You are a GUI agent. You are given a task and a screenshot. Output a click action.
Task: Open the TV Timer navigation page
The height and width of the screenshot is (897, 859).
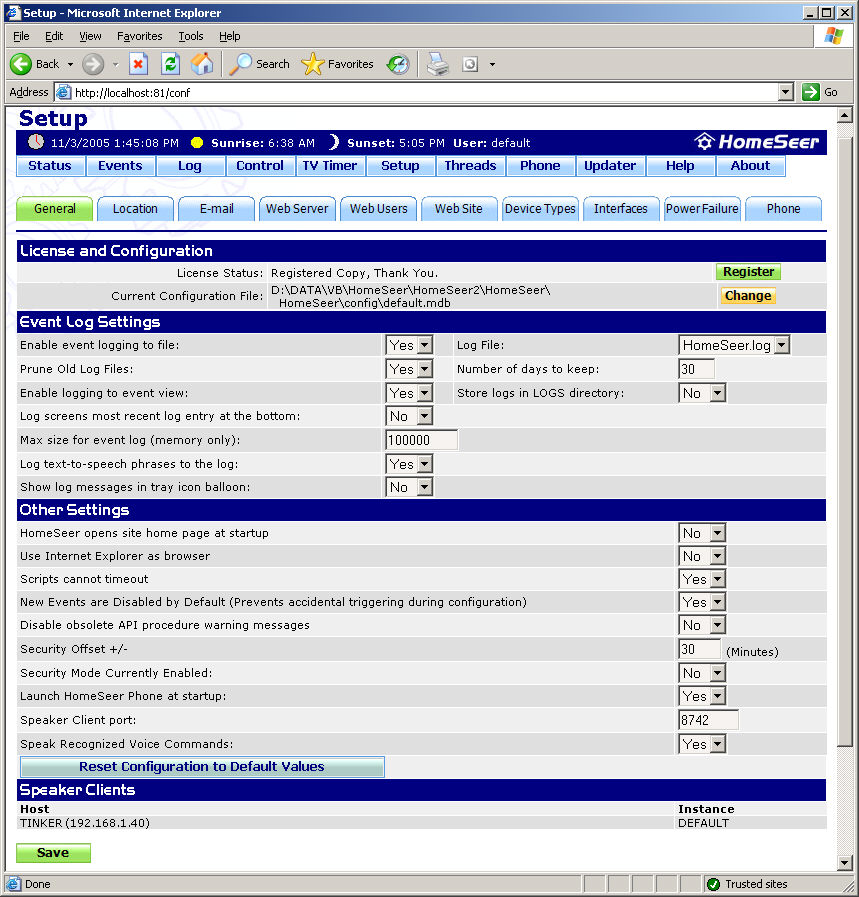(330, 166)
